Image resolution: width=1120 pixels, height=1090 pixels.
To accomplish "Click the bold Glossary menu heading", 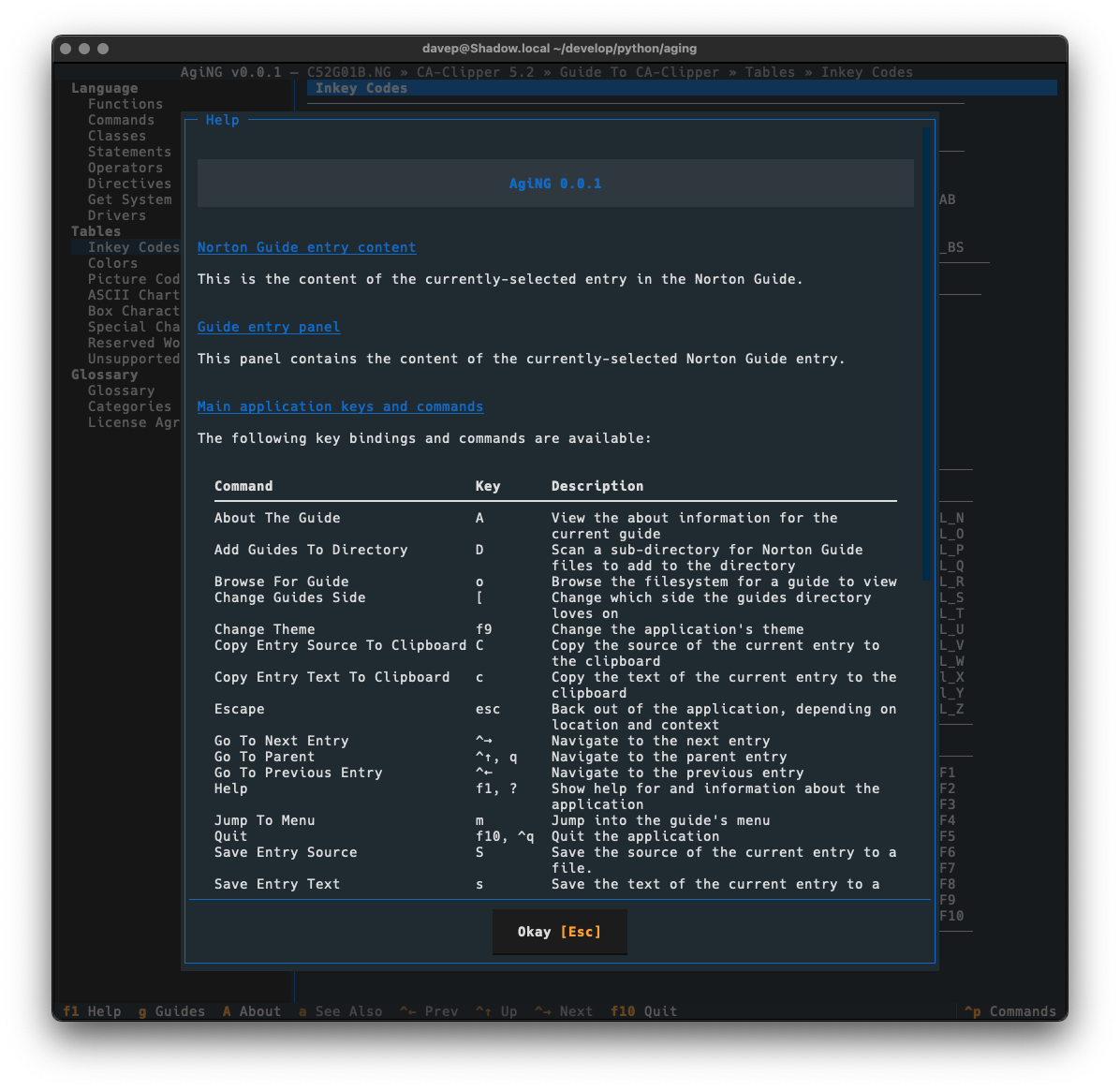I will coord(104,375).
